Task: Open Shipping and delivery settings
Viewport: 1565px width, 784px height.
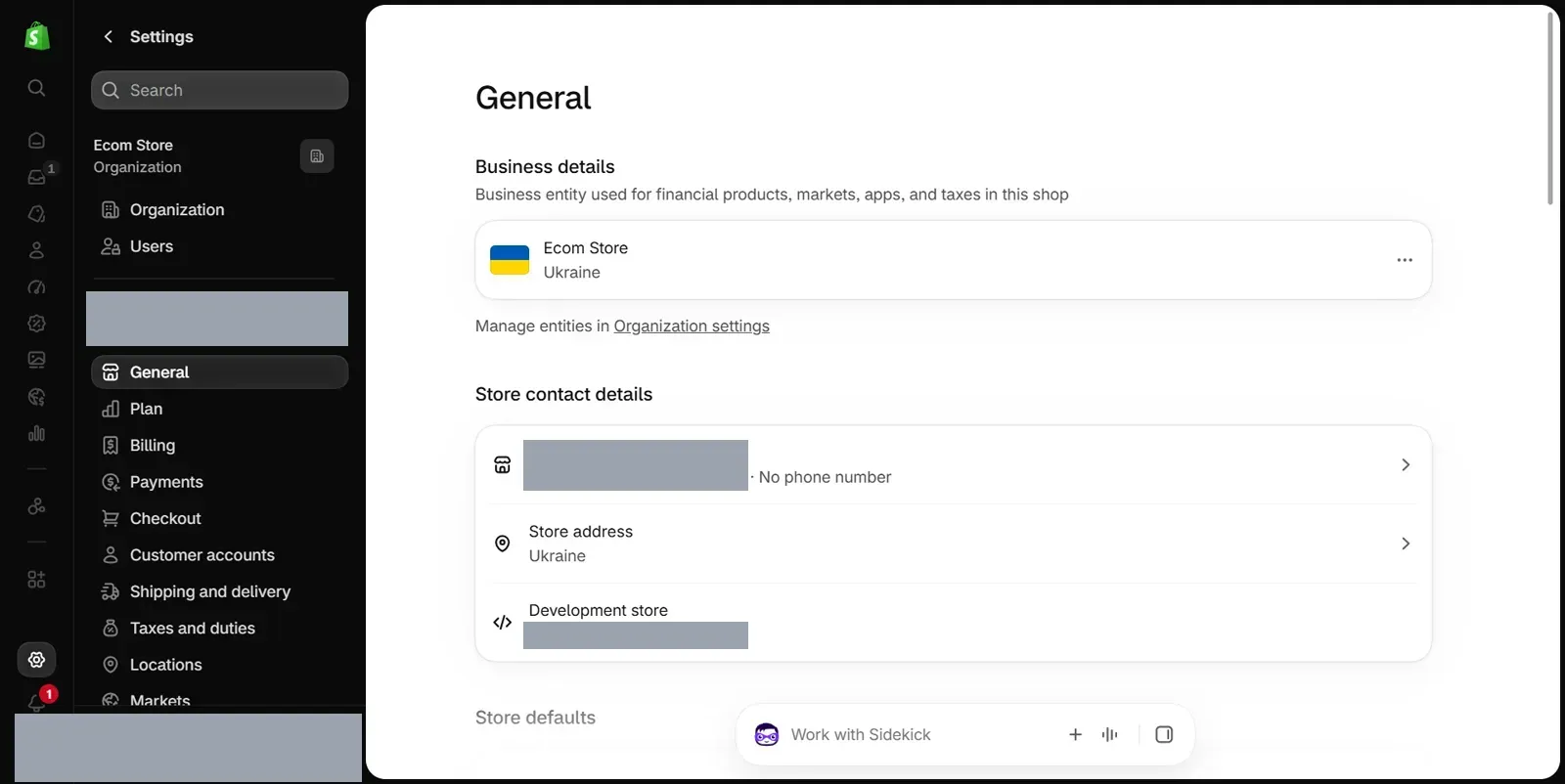Action: (x=220, y=592)
